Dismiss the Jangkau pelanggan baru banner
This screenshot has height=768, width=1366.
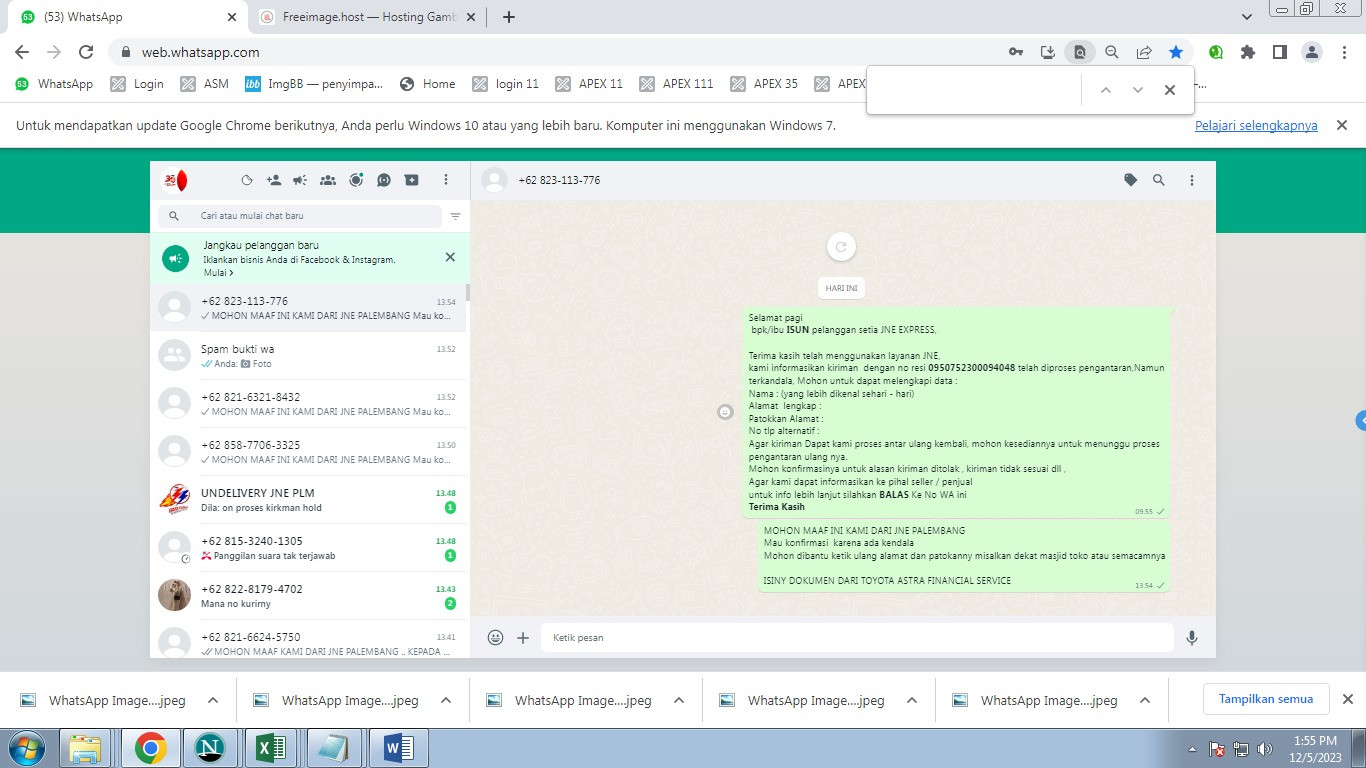click(450, 257)
